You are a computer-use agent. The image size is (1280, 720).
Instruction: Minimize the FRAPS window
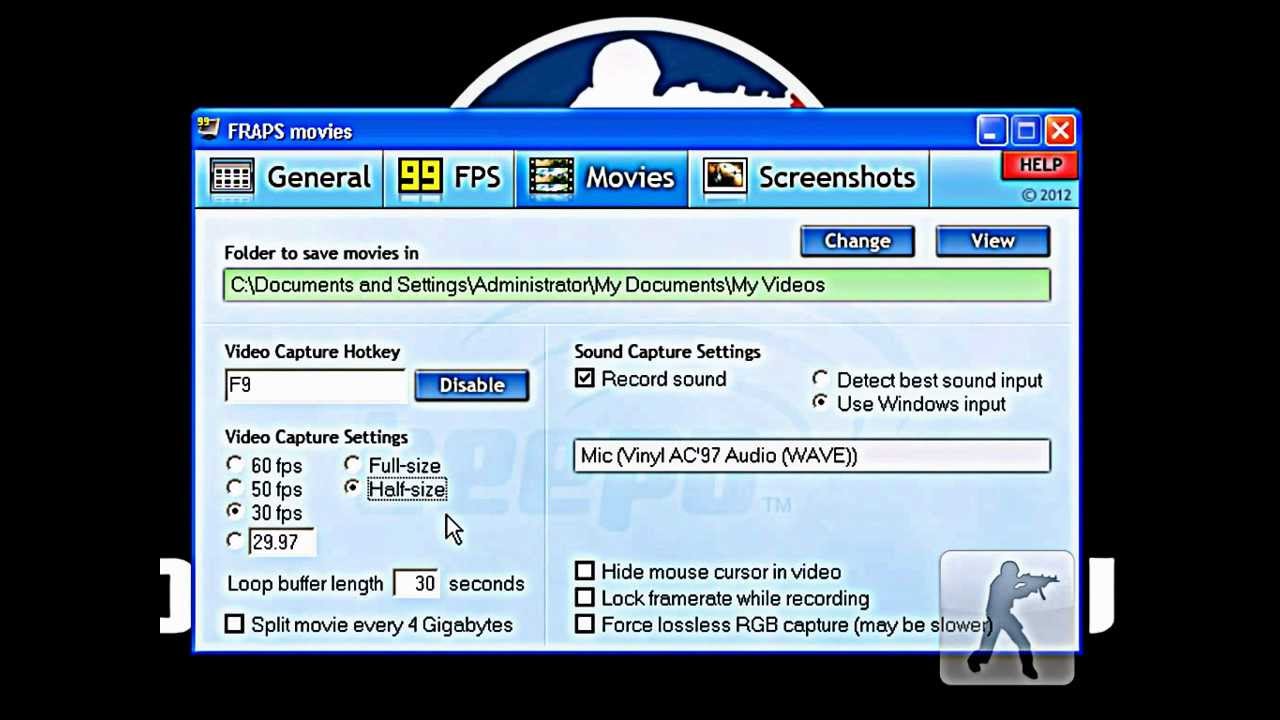(x=990, y=131)
